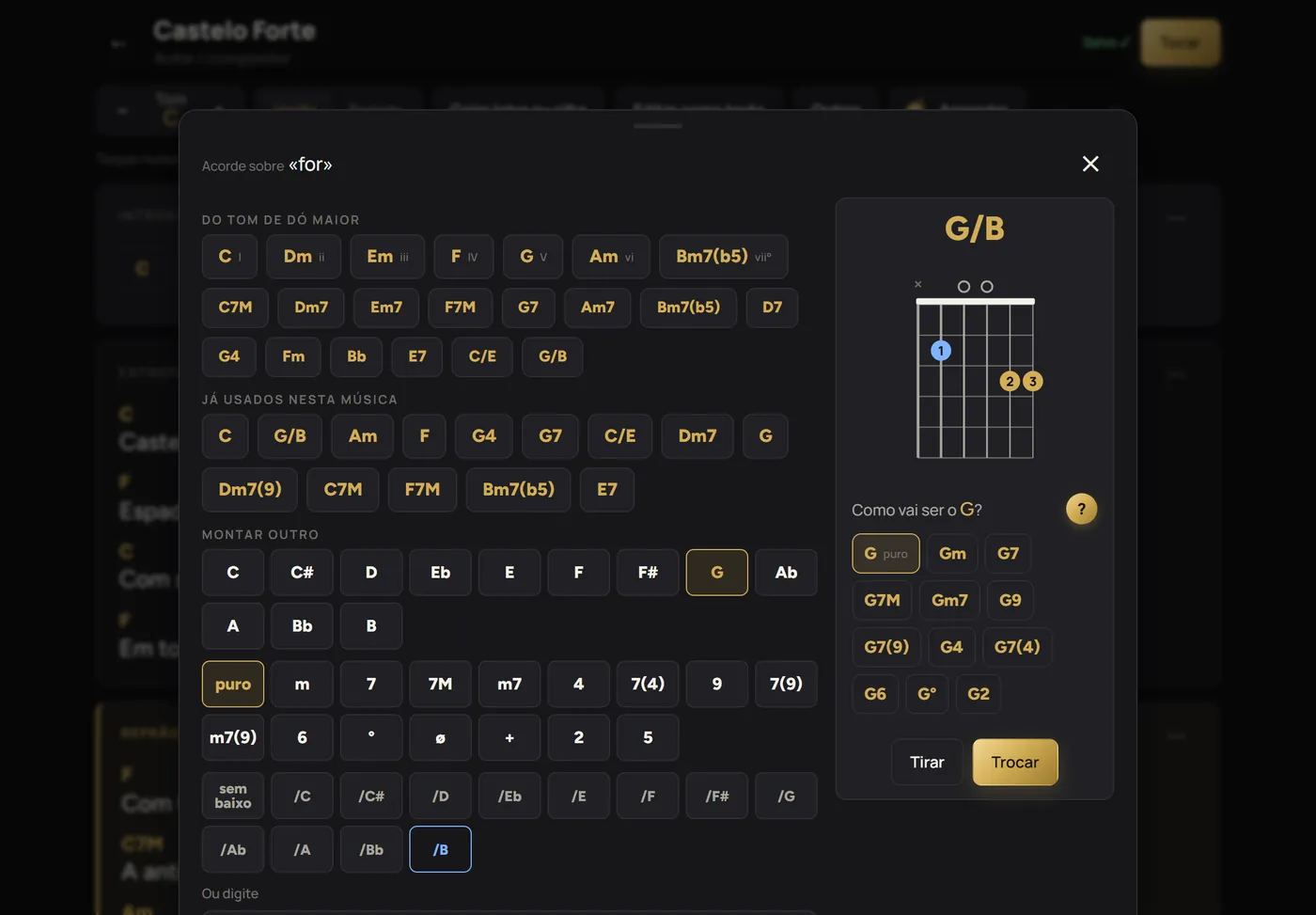1316x915 pixels.
Task: Grab the sheet handle above the dialog
Action: click(x=657, y=126)
